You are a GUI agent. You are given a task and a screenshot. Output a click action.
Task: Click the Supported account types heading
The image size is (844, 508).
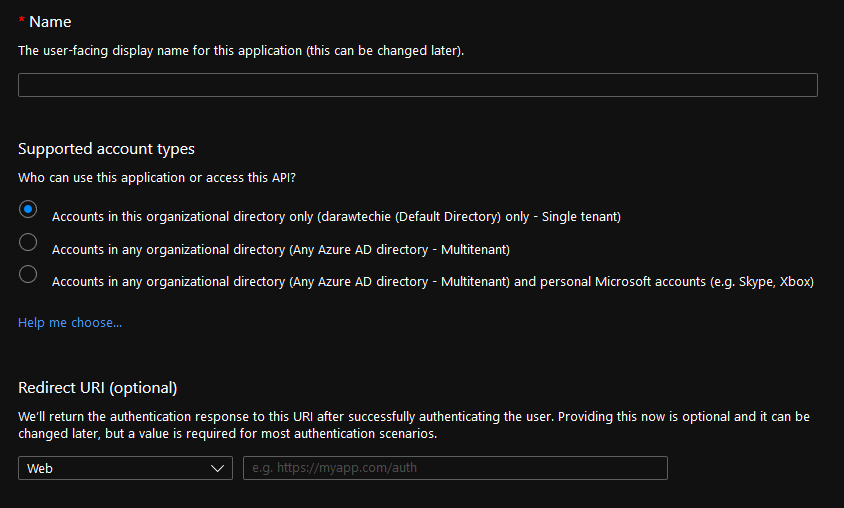[106, 149]
